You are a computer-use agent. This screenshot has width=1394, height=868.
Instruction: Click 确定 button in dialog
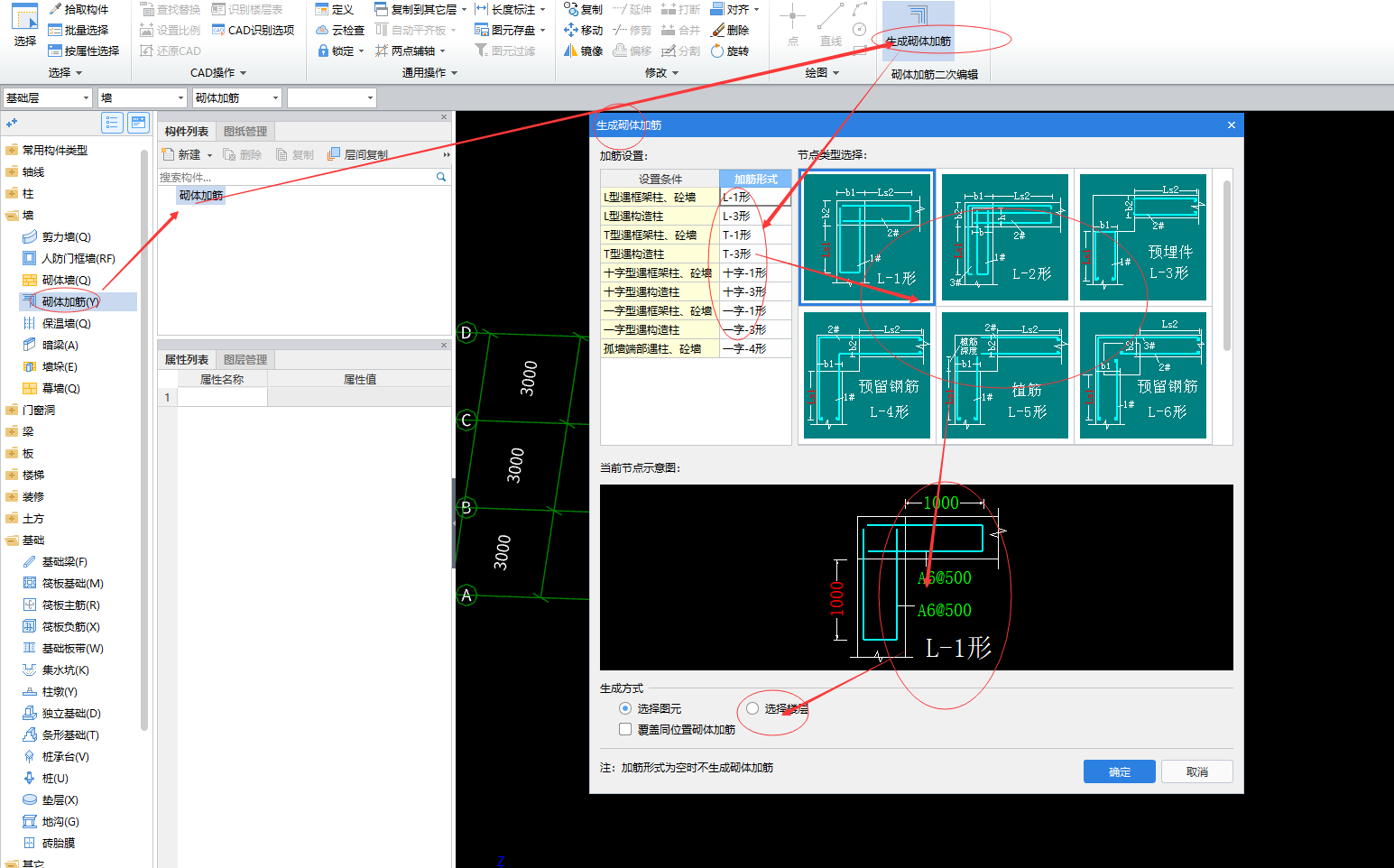[x=1120, y=771]
